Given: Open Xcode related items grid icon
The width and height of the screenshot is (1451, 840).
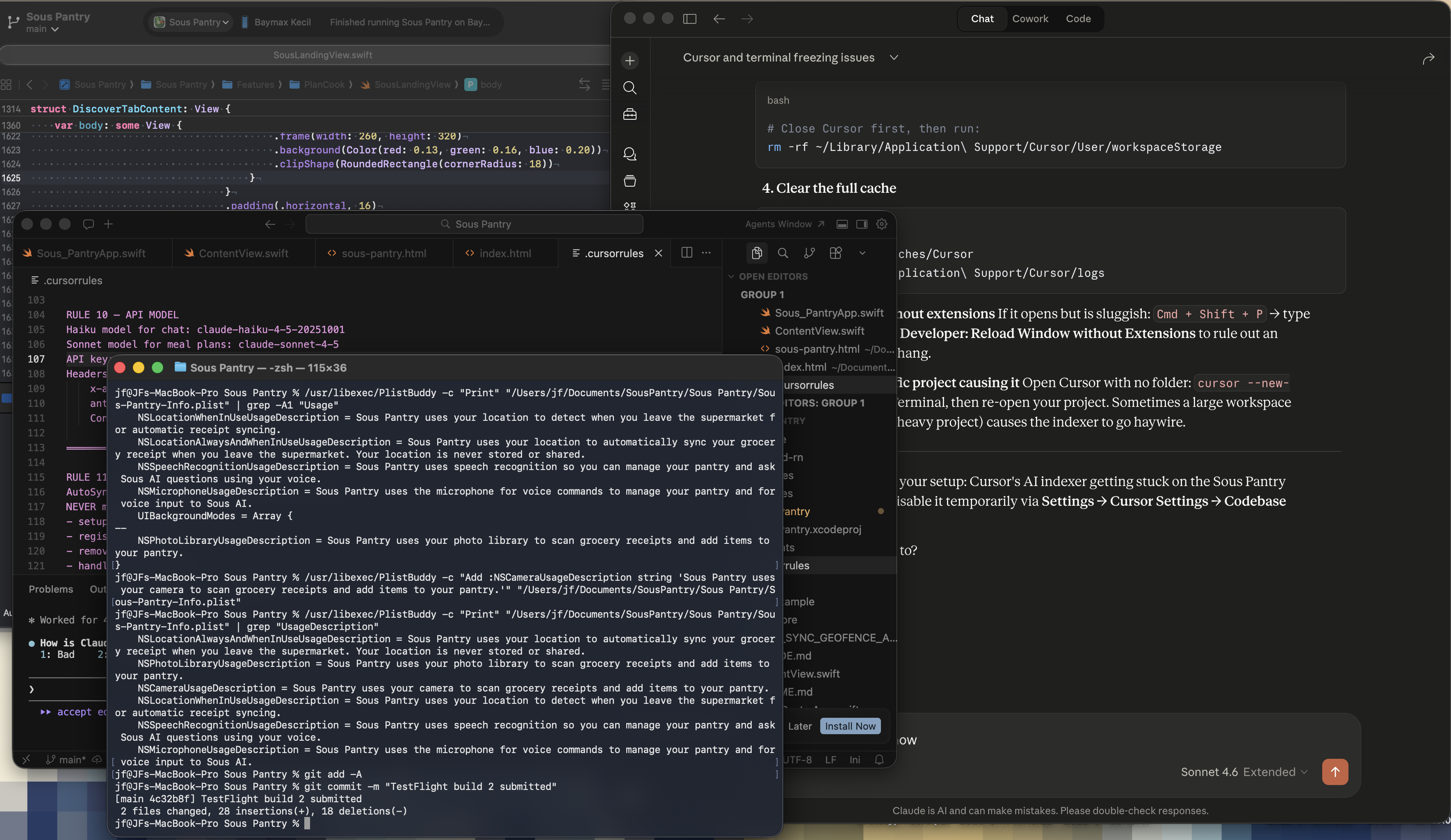Looking at the screenshot, I should coord(6,84).
